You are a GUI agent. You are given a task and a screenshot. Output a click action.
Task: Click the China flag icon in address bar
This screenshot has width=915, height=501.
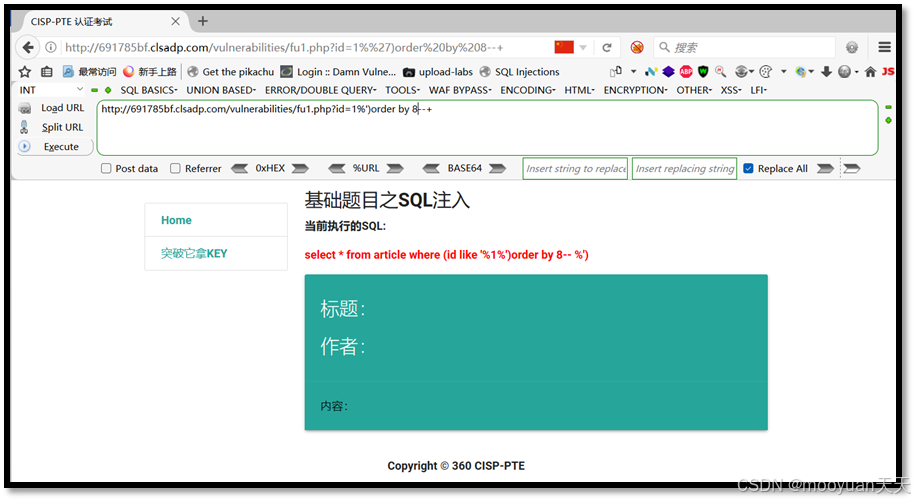(564, 47)
